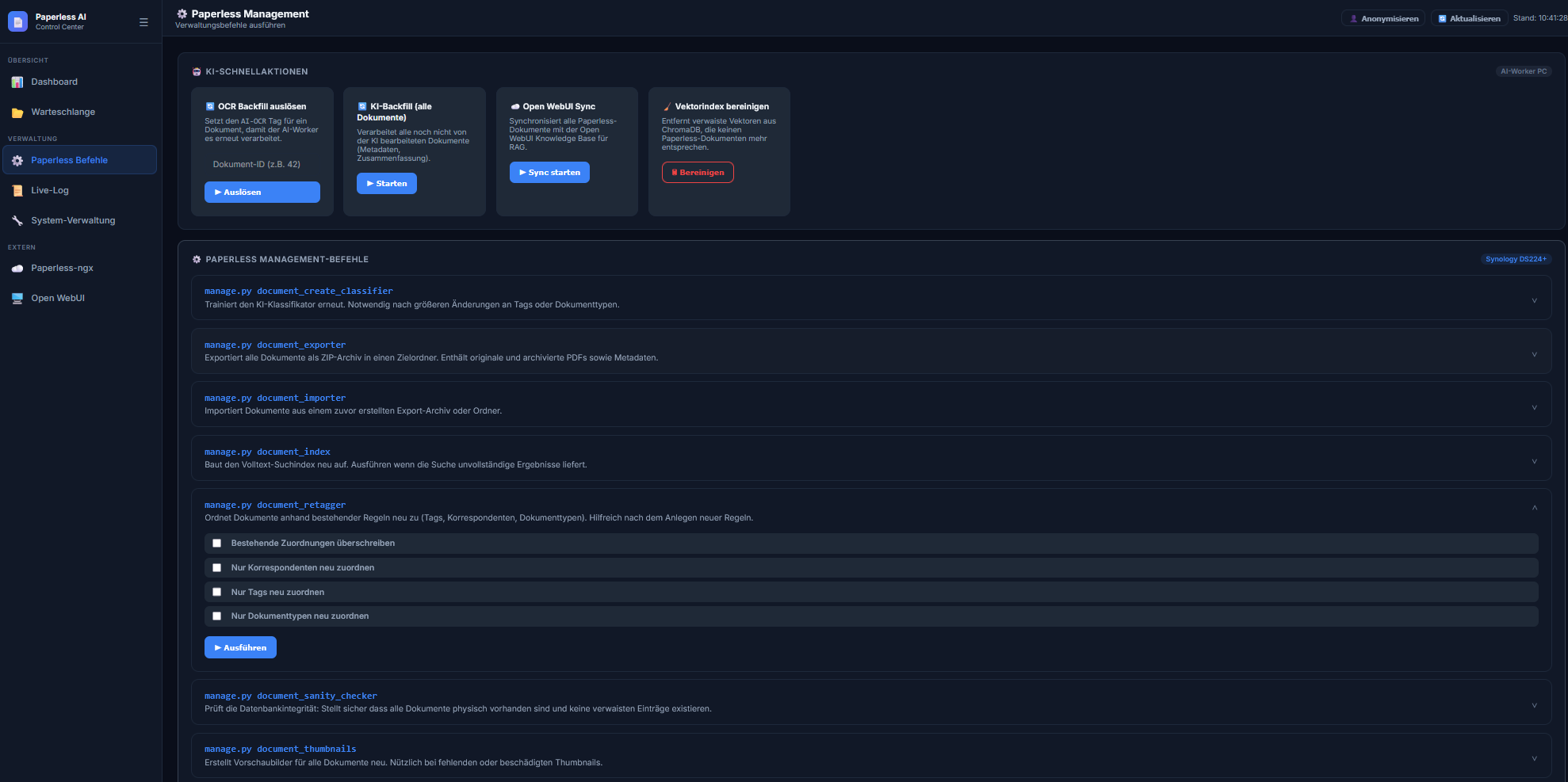This screenshot has width=1568, height=782.
Task: Click the Open WebUI monitor icon
Action: 17,299
